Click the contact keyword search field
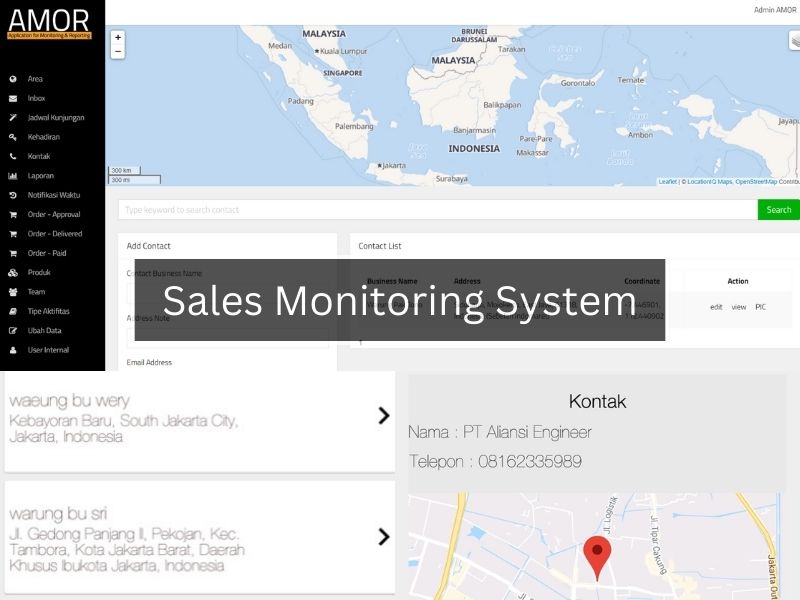This screenshot has width=800, height=600. click(x=437, y=210)
